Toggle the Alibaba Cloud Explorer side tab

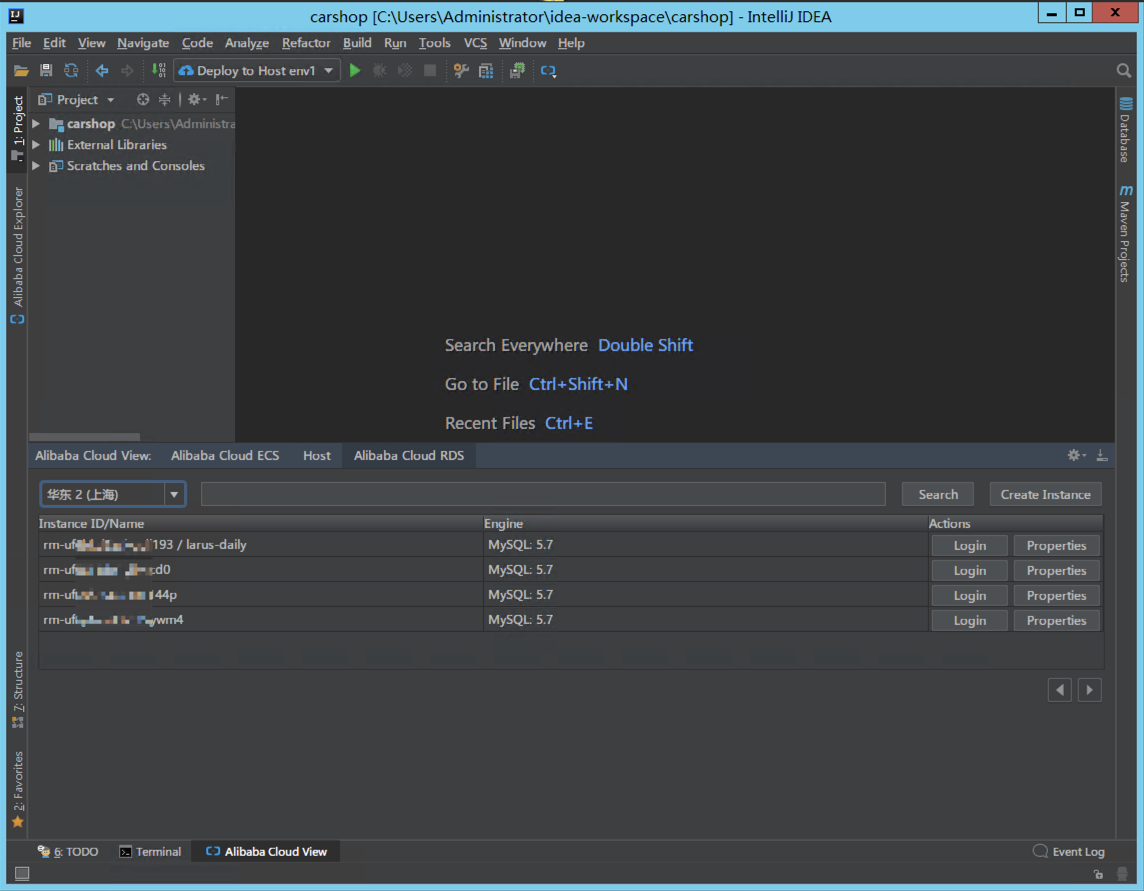18,255
